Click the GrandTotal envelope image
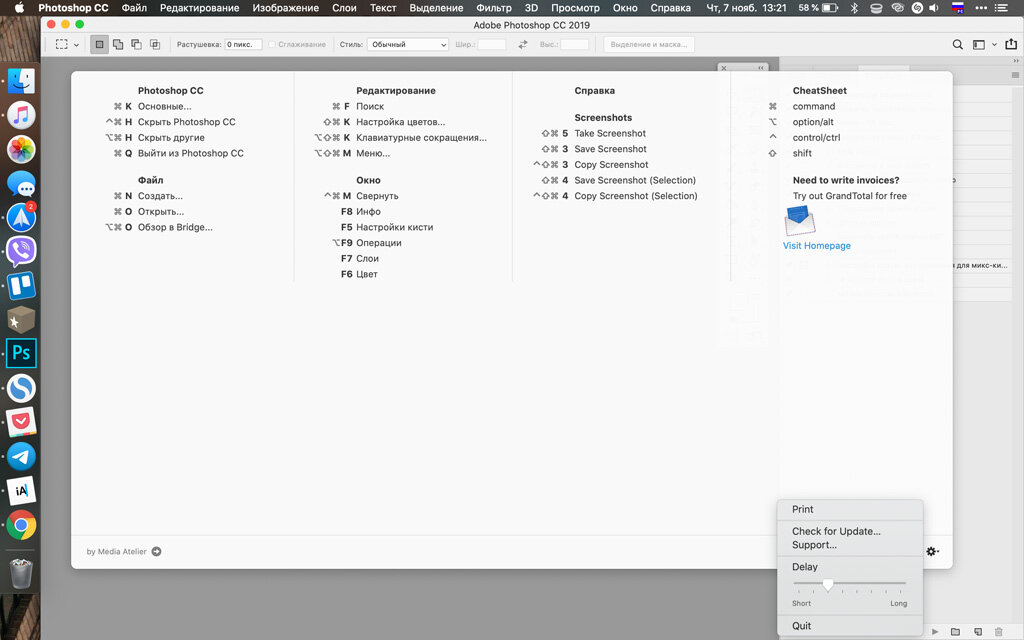Image resolution: width=1024 pixels, height=640 pixels. coord(799,220)
